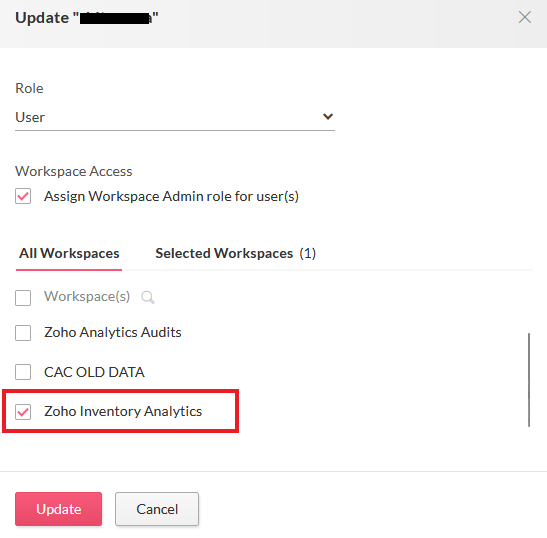Screen dimensions: 547x538
Task: Click the Assign Workspace Admin role label text
Action: pyautogui.click(x=171, y=196)
